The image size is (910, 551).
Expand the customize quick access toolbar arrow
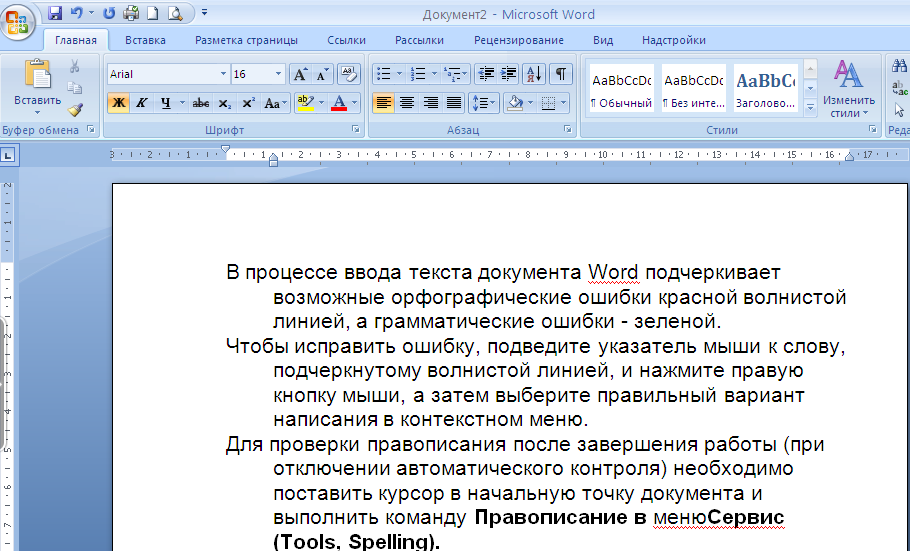point(204,12)
